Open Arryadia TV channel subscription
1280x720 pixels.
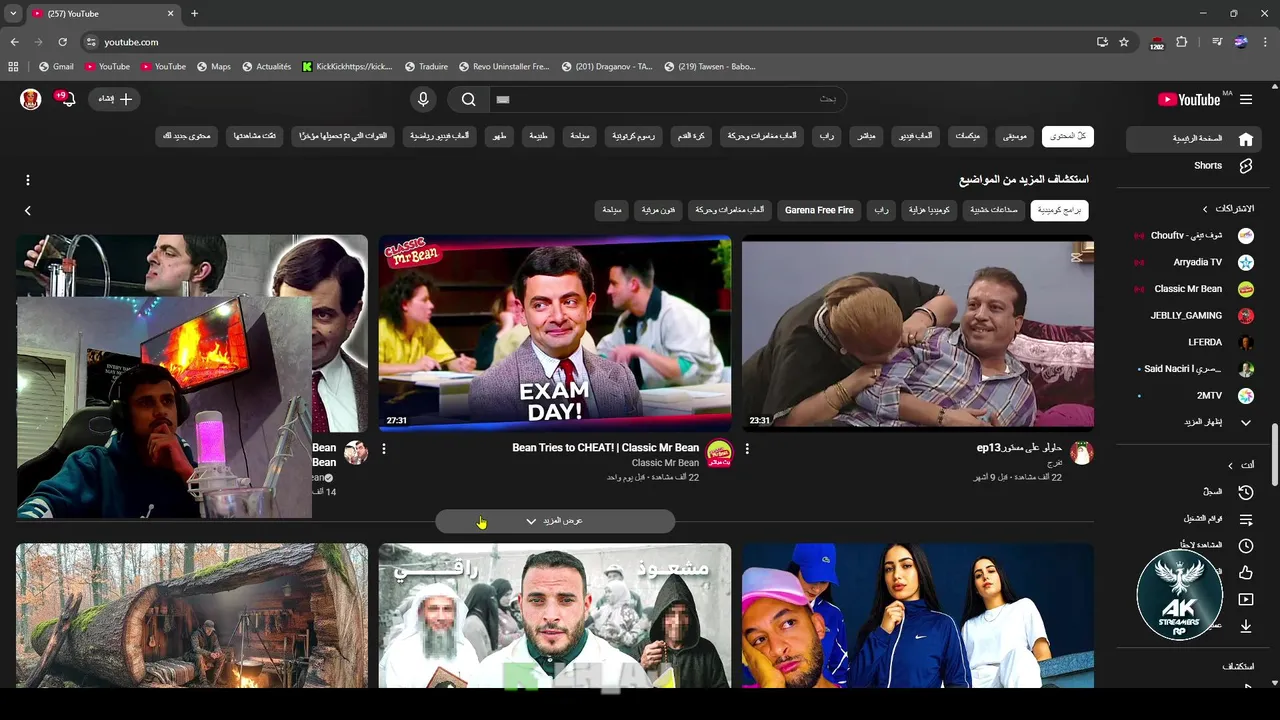[1192, 262]
